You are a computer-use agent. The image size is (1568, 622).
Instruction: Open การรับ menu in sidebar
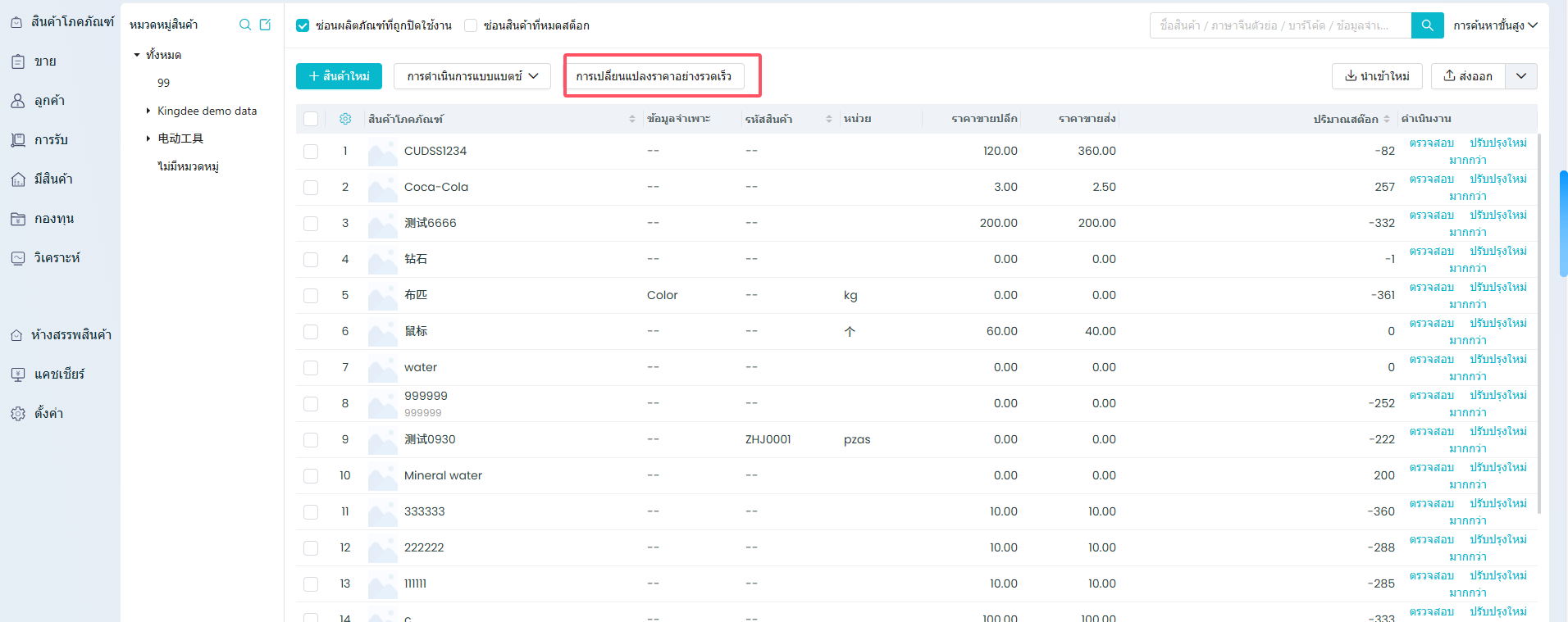pyautogui.click(x=50, y=140)
